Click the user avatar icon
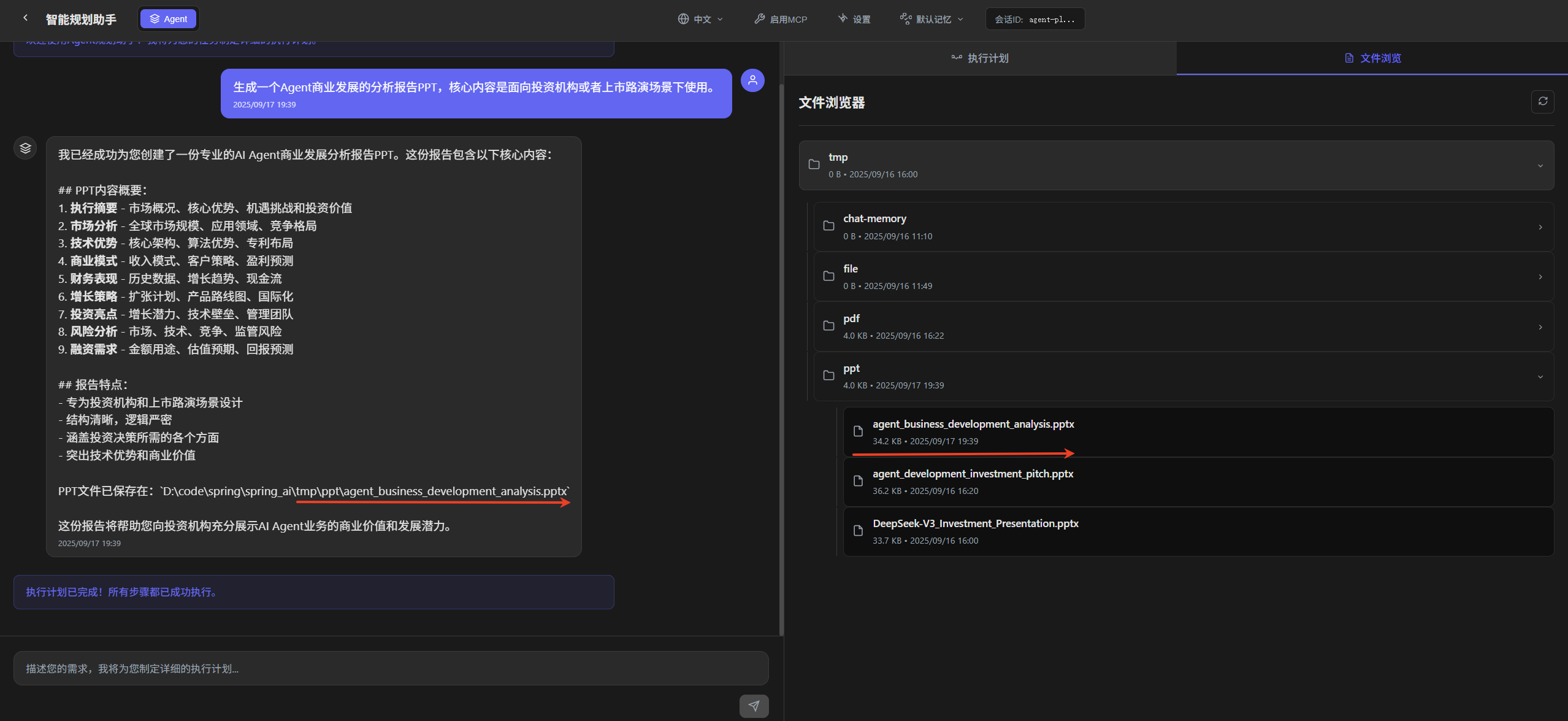1568x721 pixels. click(x=752, y=80)
